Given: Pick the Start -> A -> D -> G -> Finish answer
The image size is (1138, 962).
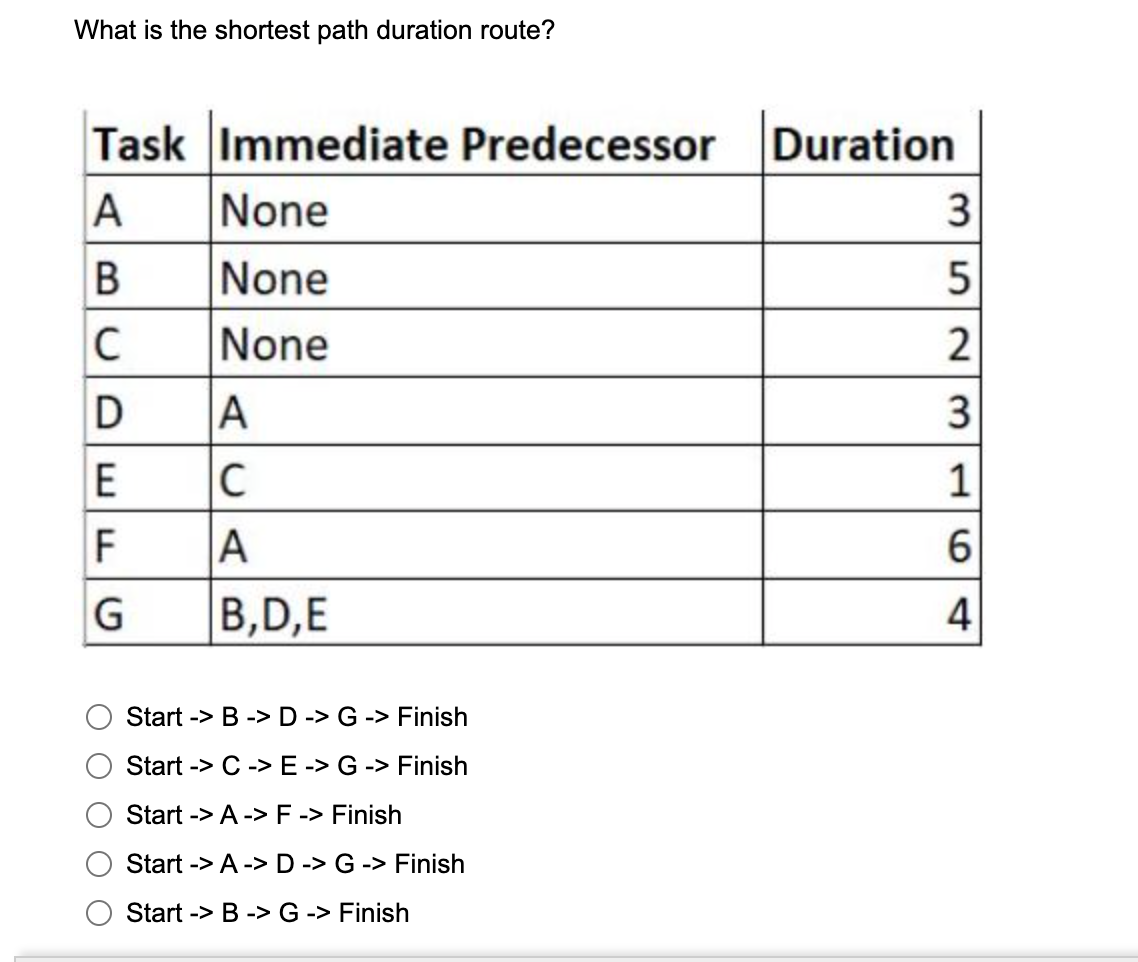Looking at the screenshot, I should coord(99,864).
